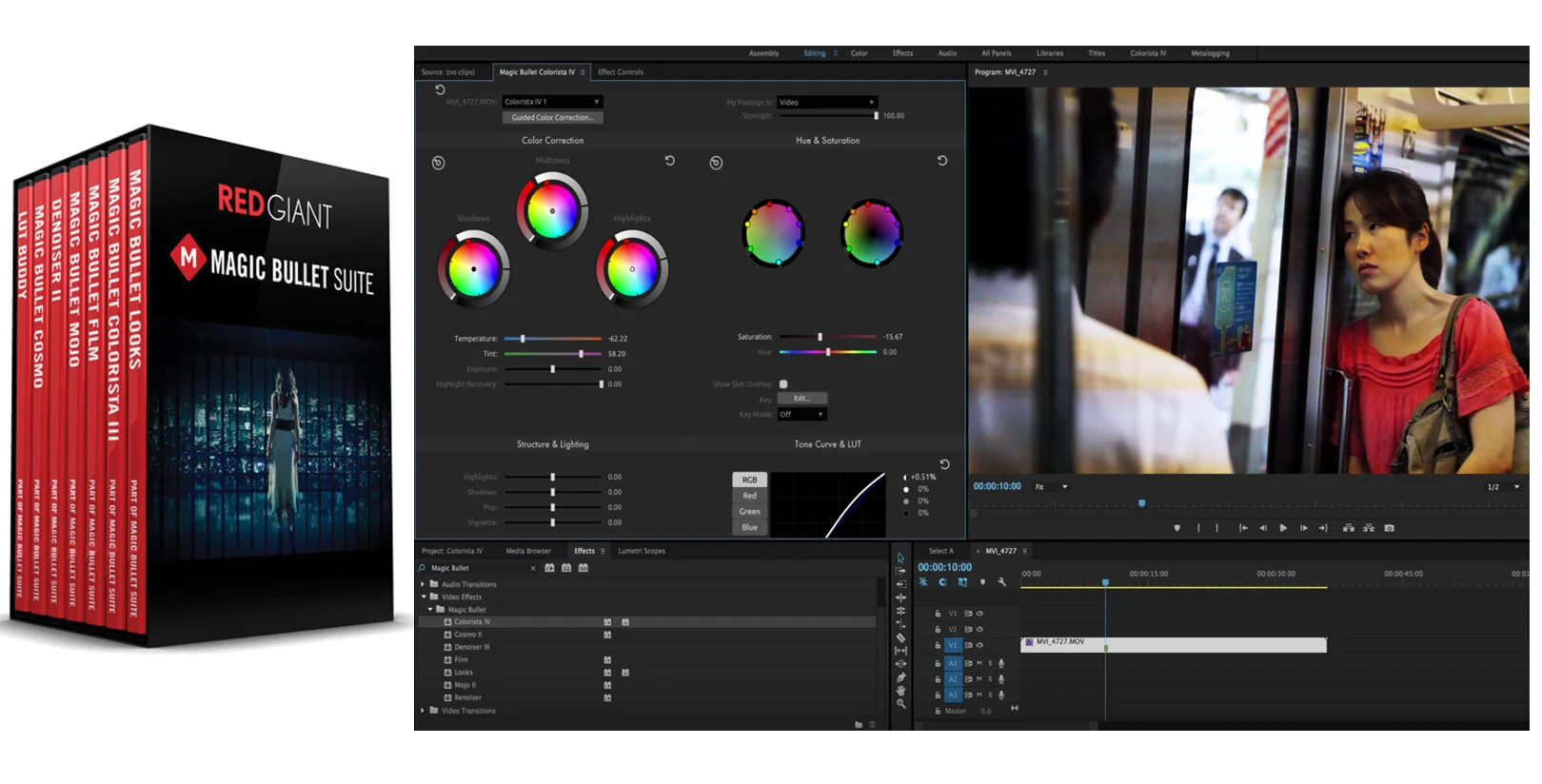Click Mark Out bracket button

coord(1216,528)
